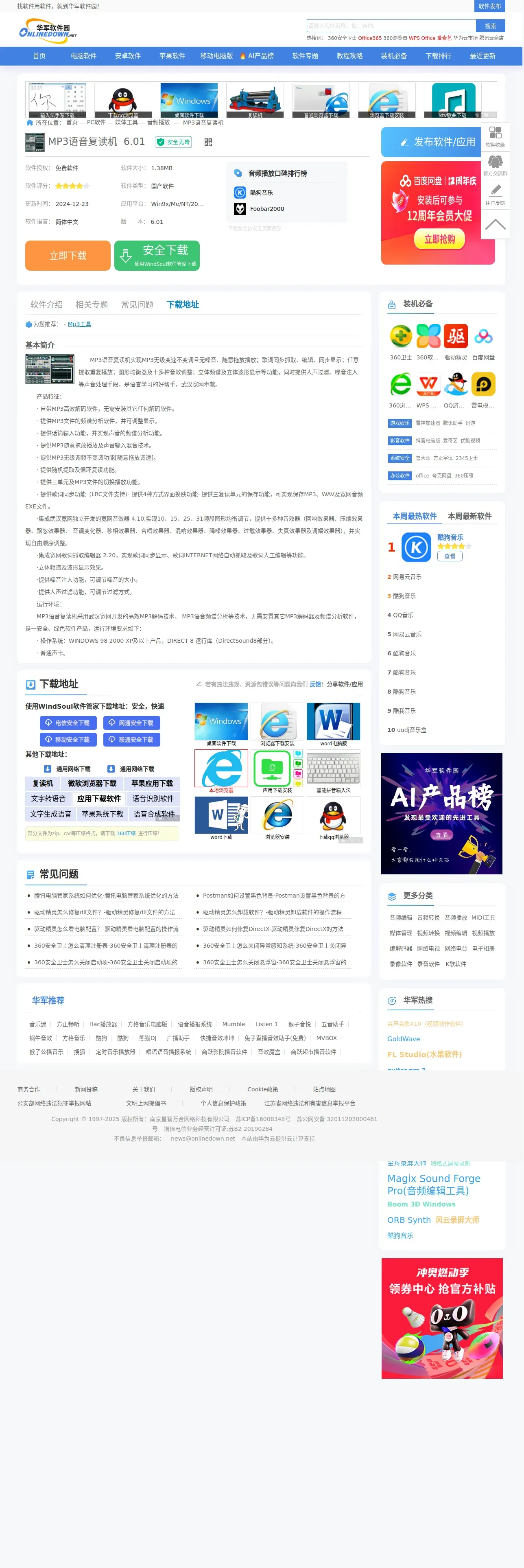Click 网通安全下载 button
This screenshot has width=524, height=1568.
(131, 723)
